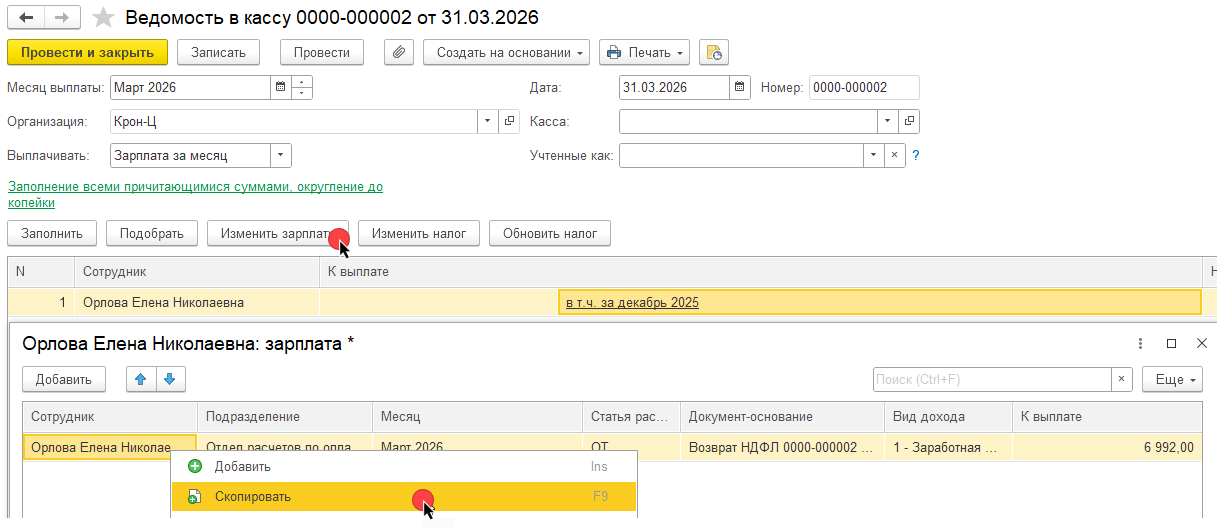
Task: Clear the search box with the X button
Action: (1122, 380)
